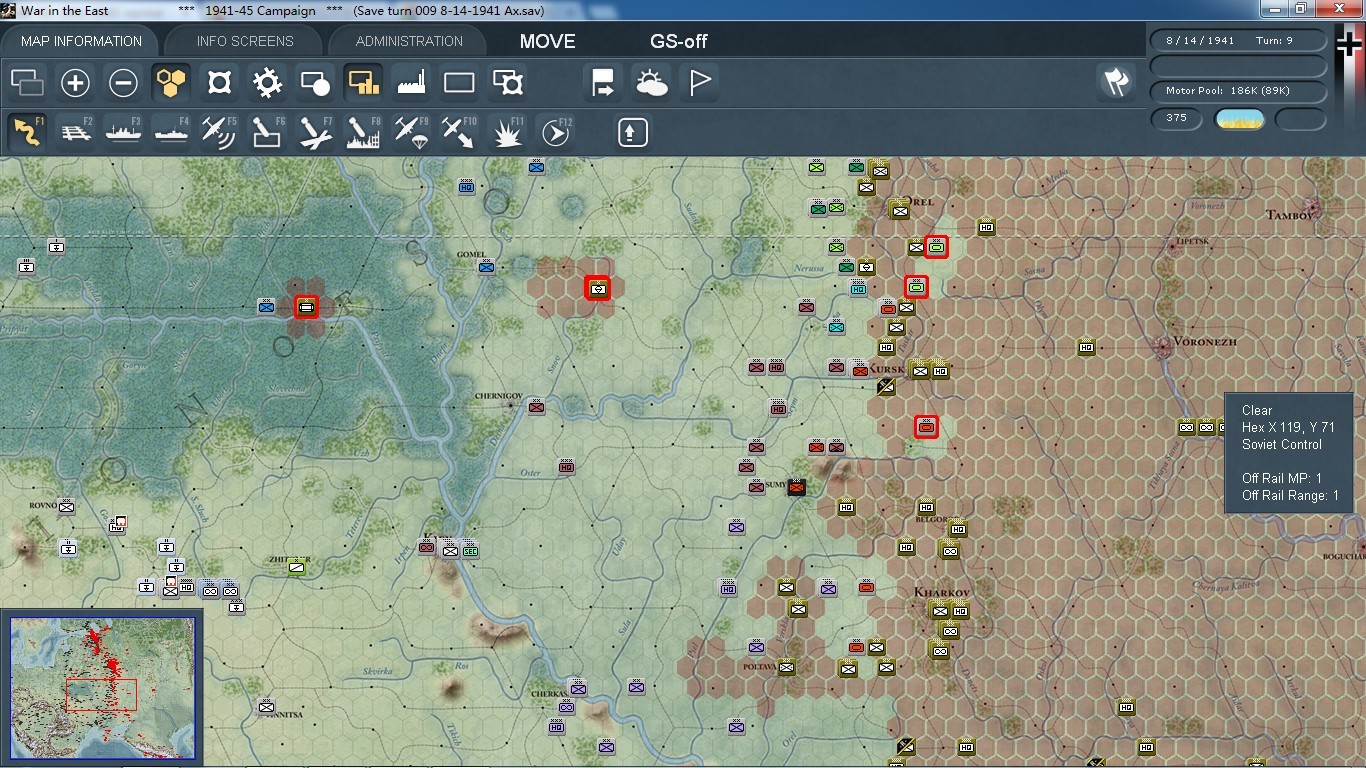
Task: Click the MOVE mode label
Action: [547, 41]
